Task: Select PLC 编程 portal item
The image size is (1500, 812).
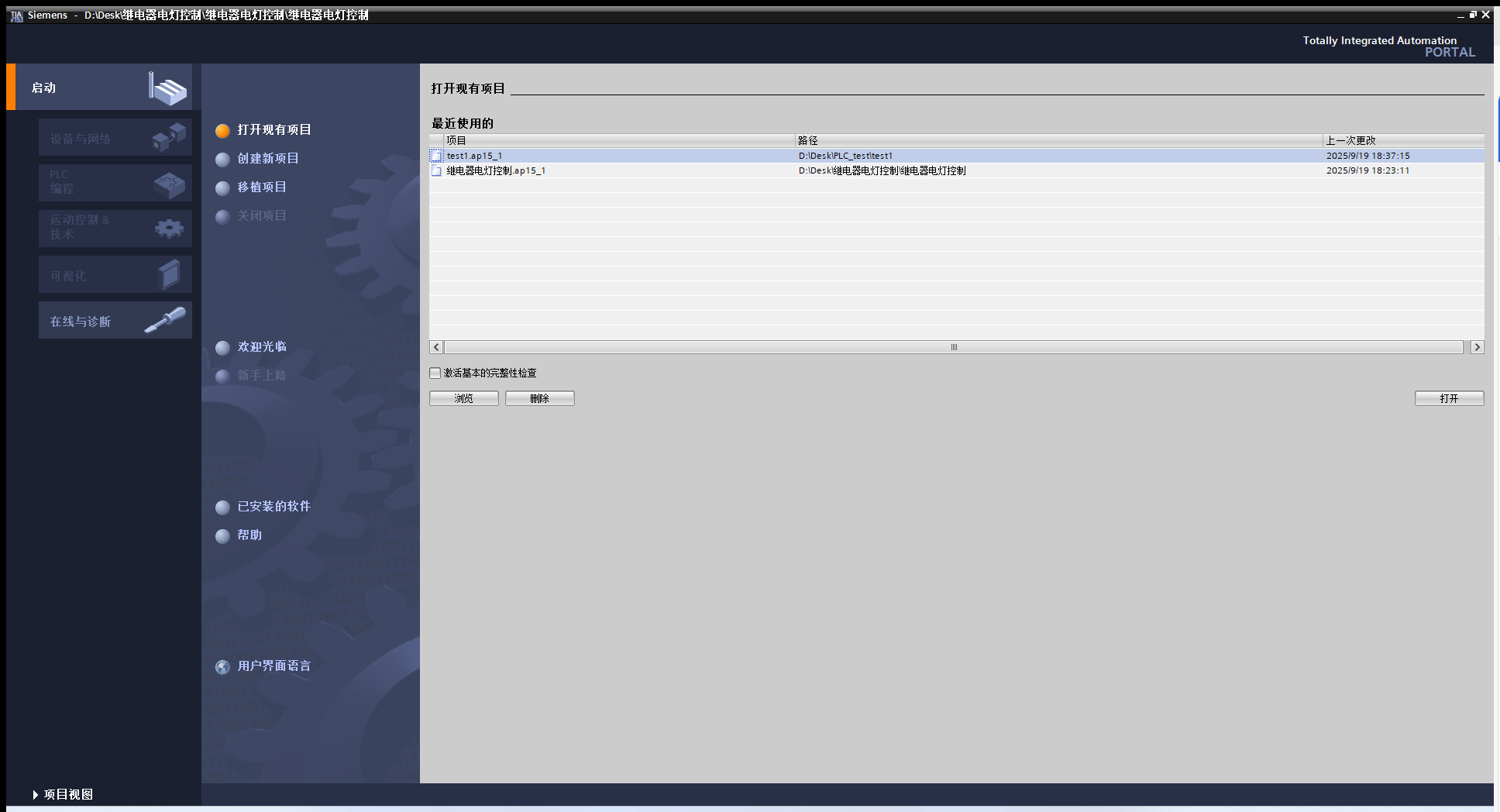Action: (115, 183)
